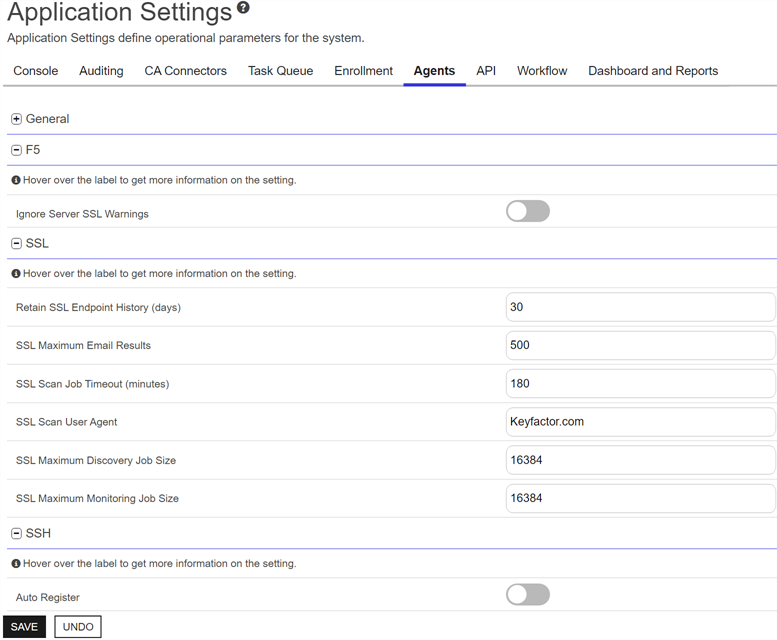The height and width of the screenshot is (640, 777).
Task: Go to Dashboard and Reports tab
Action: pos(652,71)
